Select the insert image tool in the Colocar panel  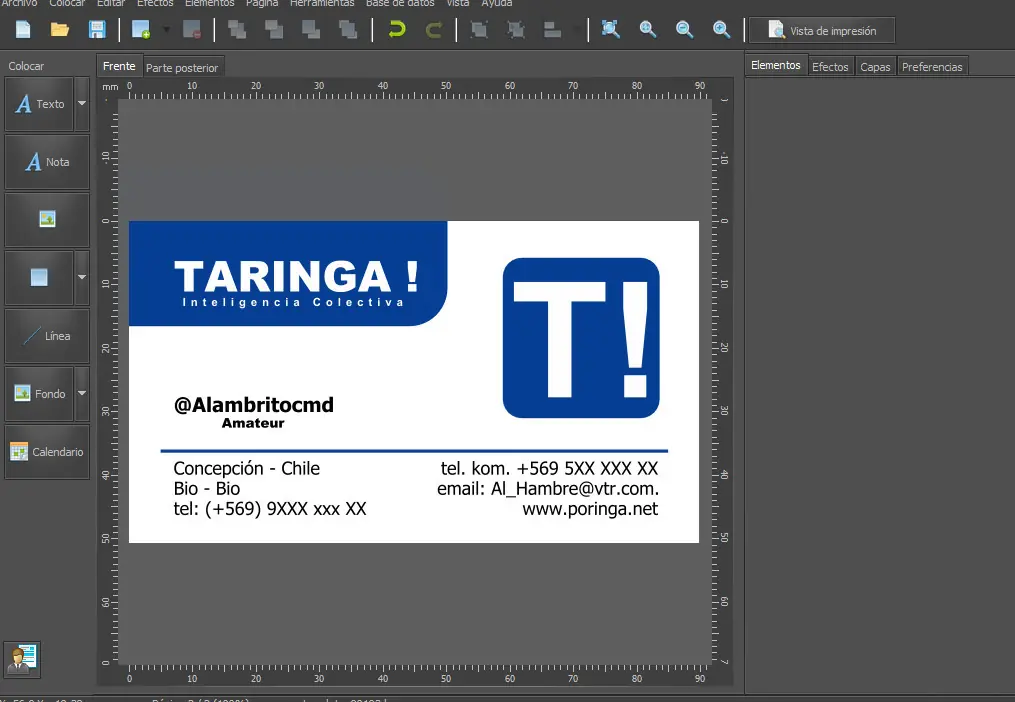coord(47,220)
